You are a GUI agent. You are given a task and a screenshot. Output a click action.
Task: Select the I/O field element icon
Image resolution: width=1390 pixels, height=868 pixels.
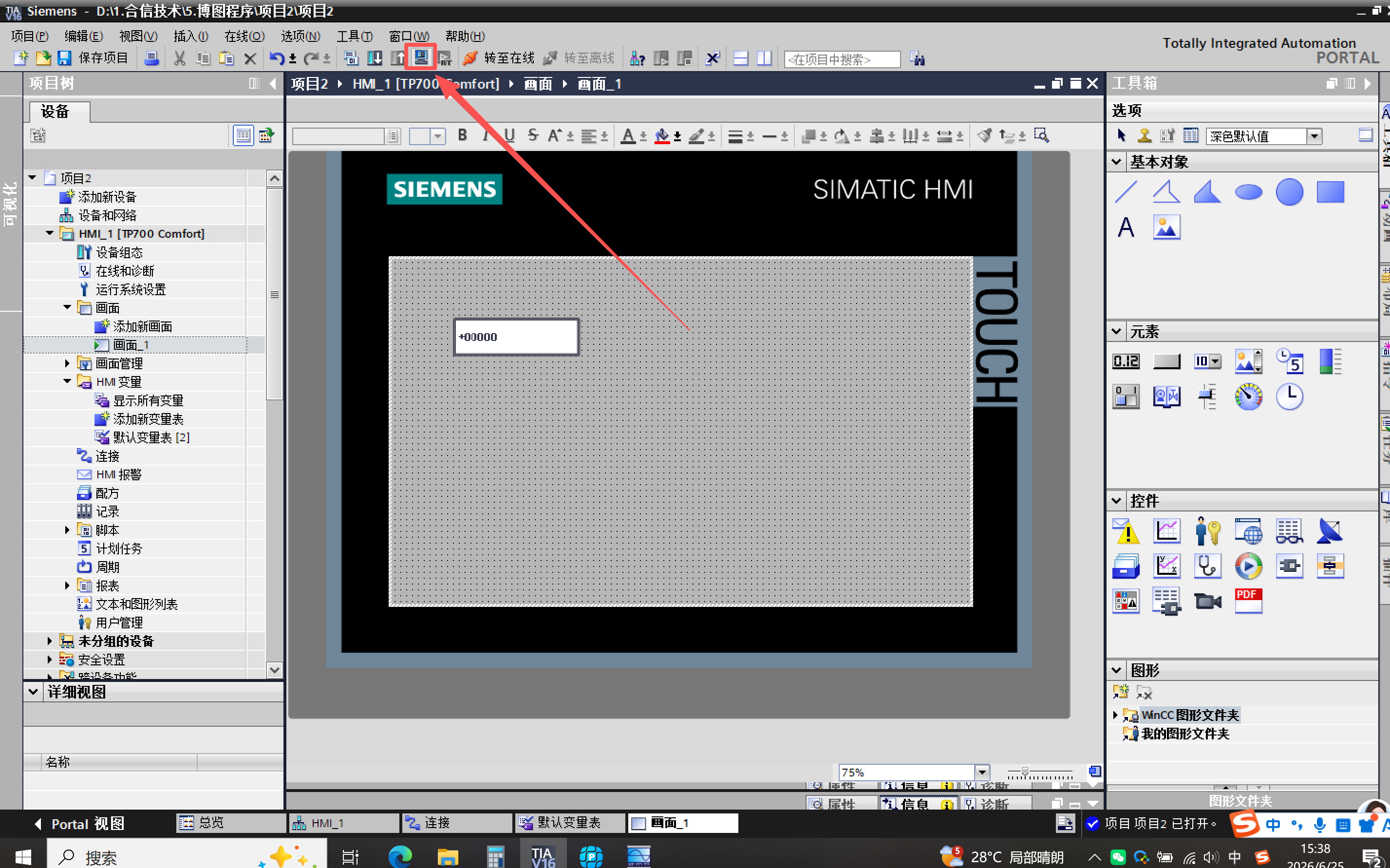1126,361
